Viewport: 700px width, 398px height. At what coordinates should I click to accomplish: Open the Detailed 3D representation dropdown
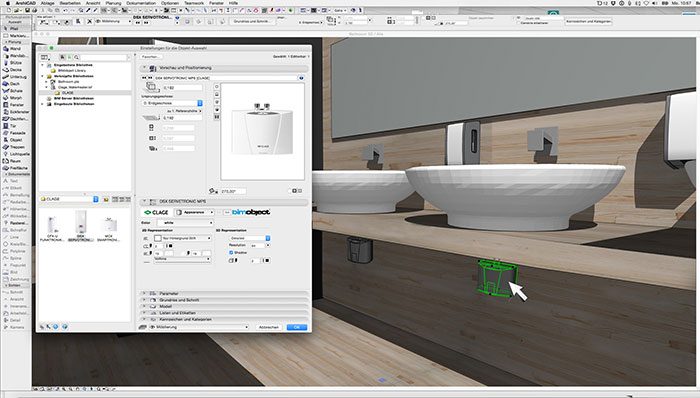(x=250, y=238)
